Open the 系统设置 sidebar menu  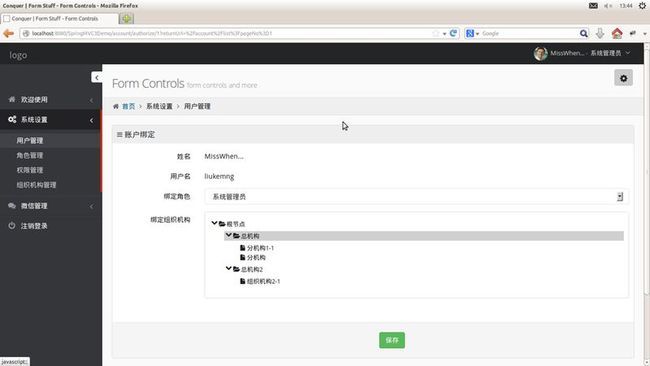(51, 119)
